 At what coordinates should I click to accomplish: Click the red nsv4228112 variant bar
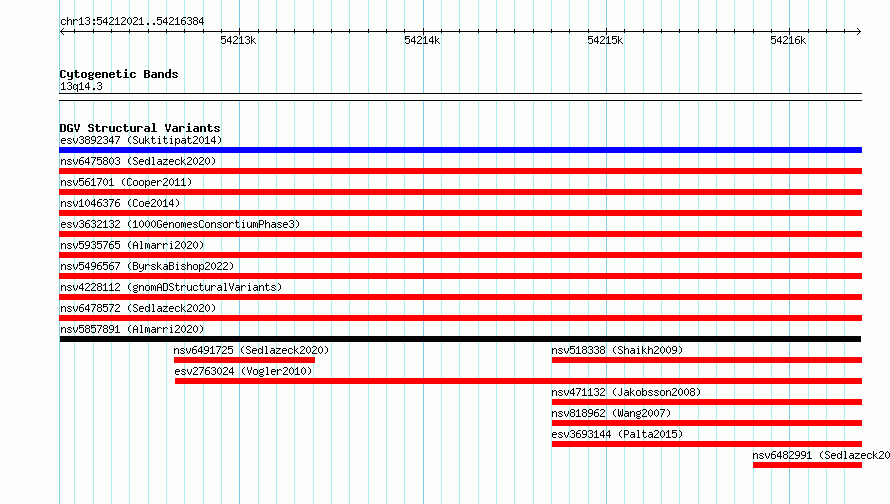[x=460, y=297]
